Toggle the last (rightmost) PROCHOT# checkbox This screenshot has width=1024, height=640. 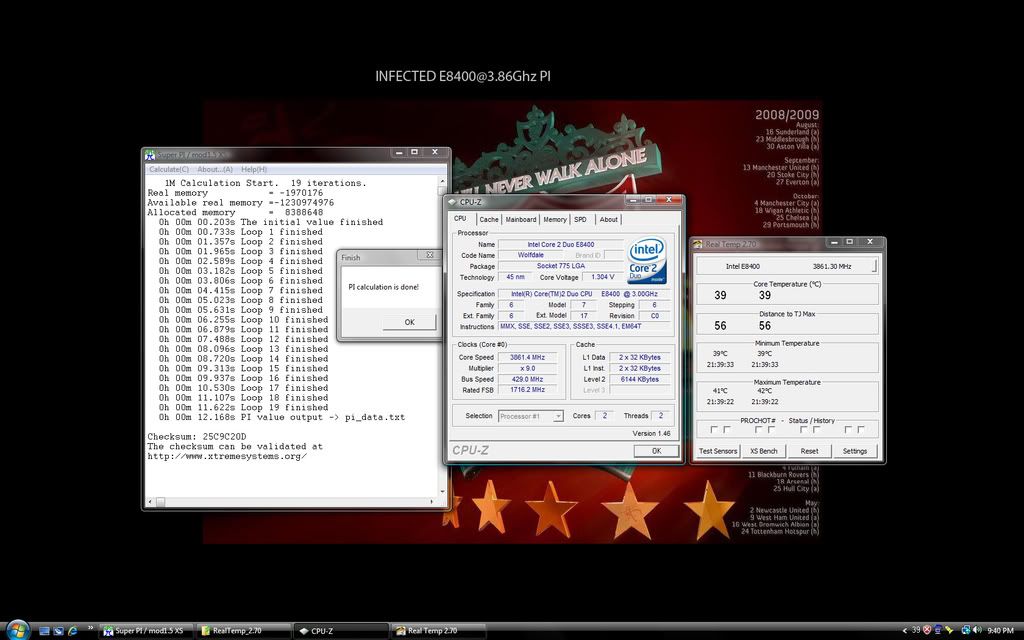point(861,430)
